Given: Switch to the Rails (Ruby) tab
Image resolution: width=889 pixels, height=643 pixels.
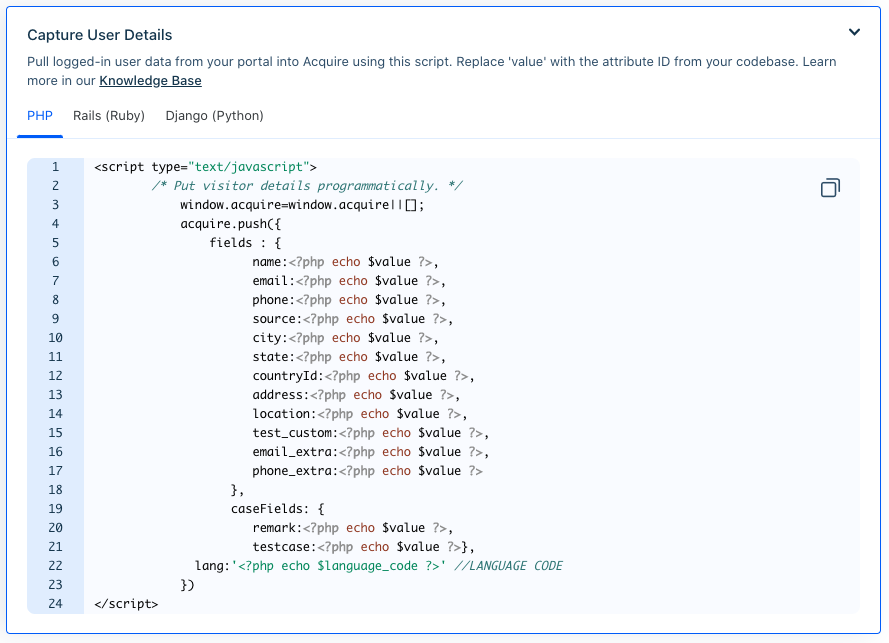Looking at the screenshot, I should pos(109,116).
